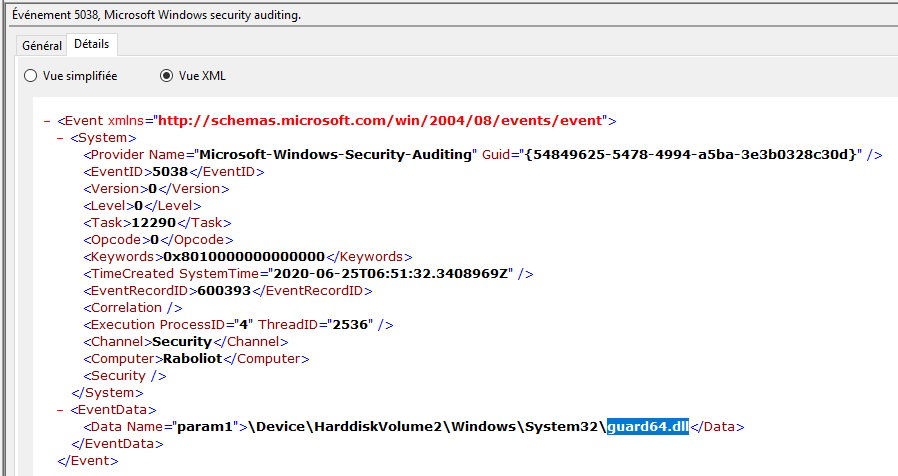The width and height of the screenshot is (898, 476).
Task: Click the Microsoft-Windows-Security-Auditing provider name
Action: tap(335, 155)
